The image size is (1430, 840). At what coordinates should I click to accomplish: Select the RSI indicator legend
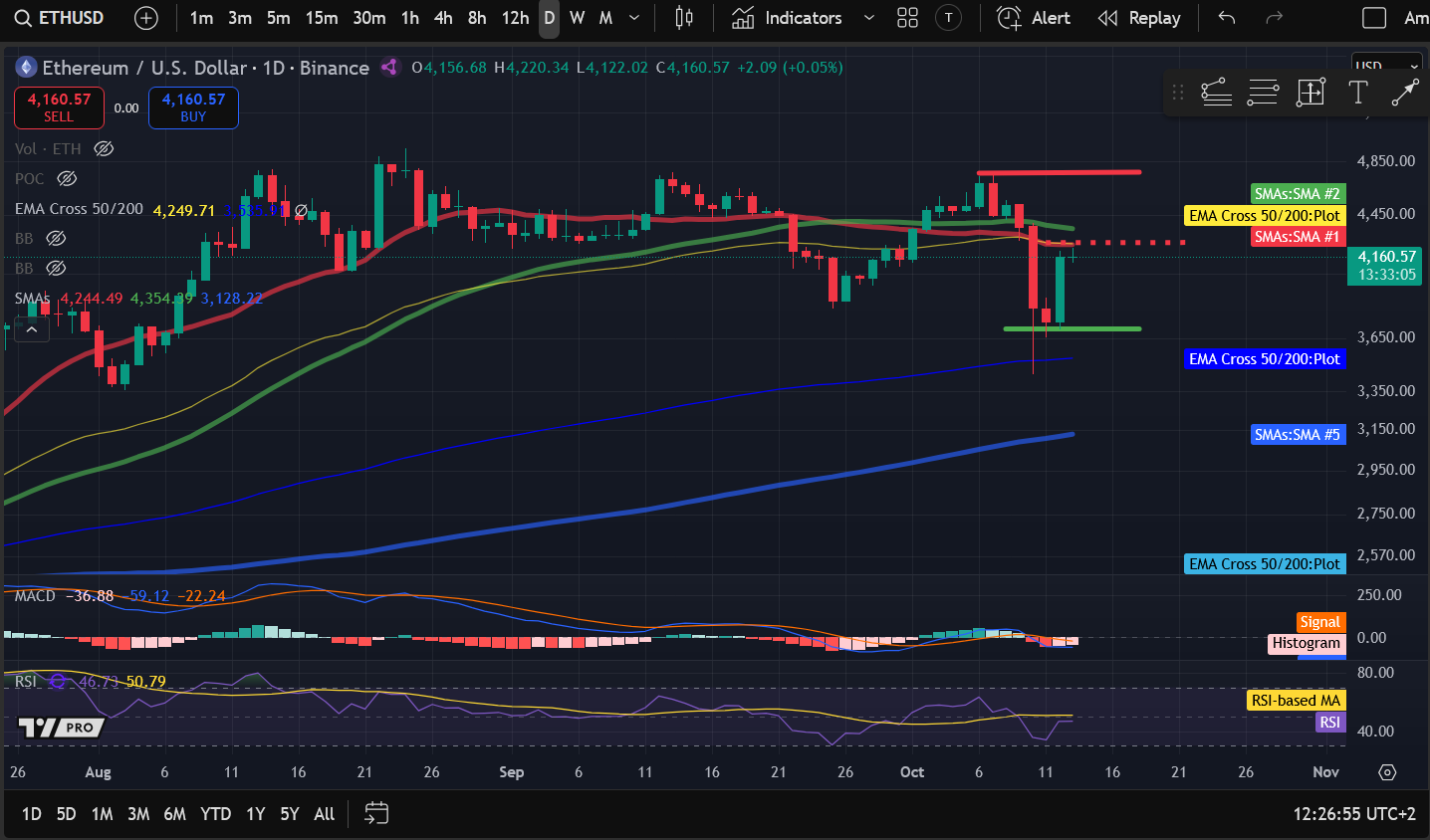click(26, 682)
